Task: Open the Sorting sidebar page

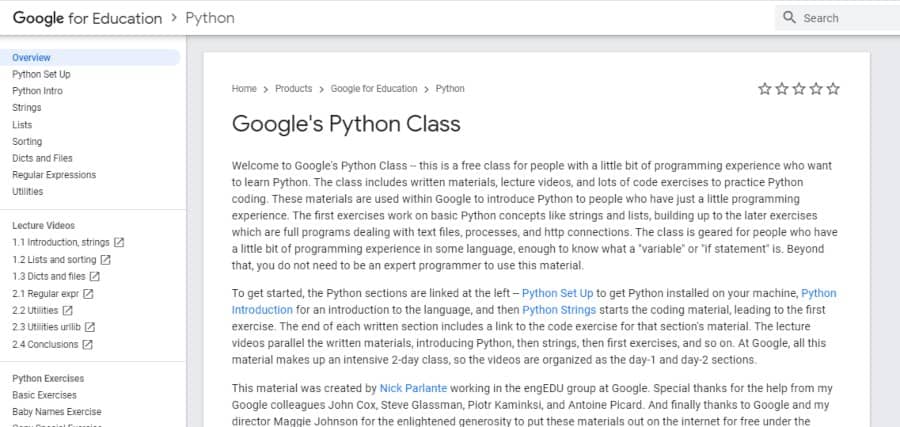Action: coord(27,141)
